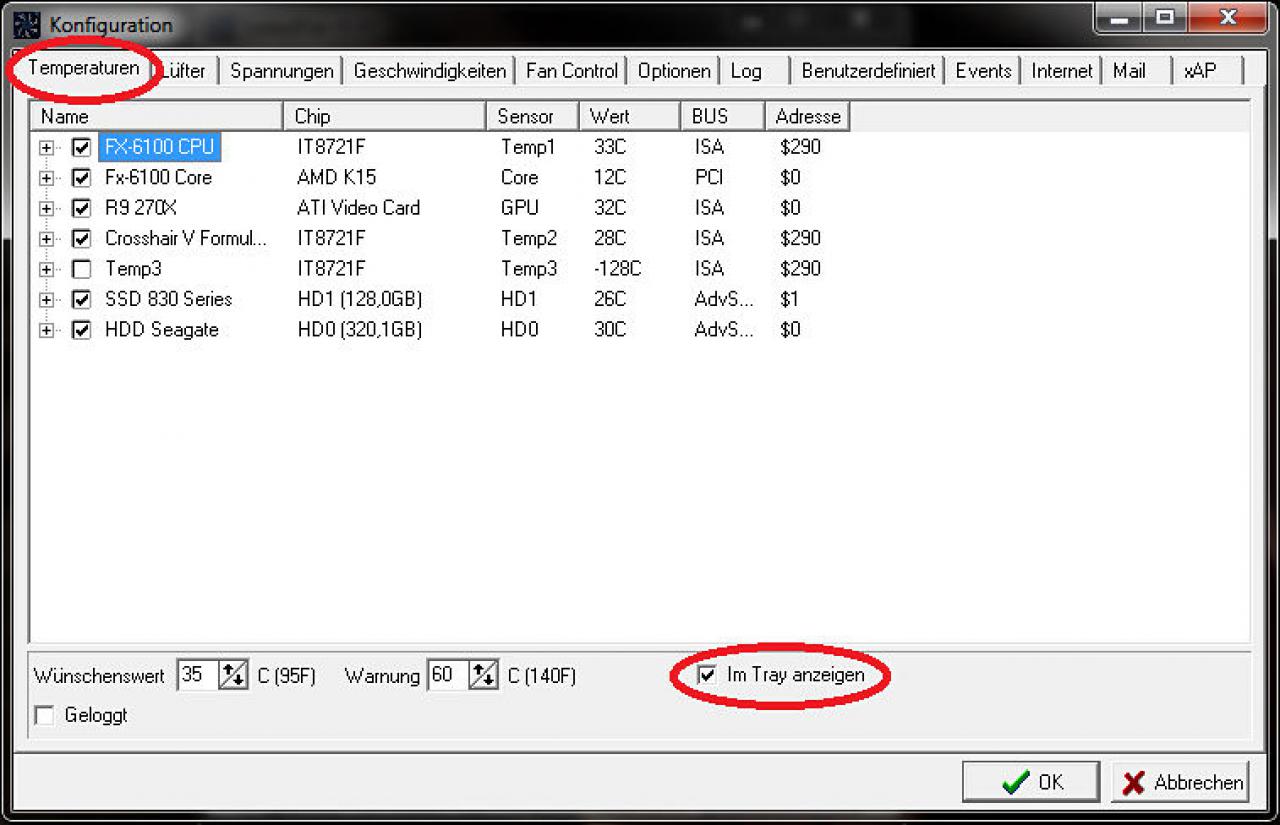Sort by the Adresse column header

point(808,117)
